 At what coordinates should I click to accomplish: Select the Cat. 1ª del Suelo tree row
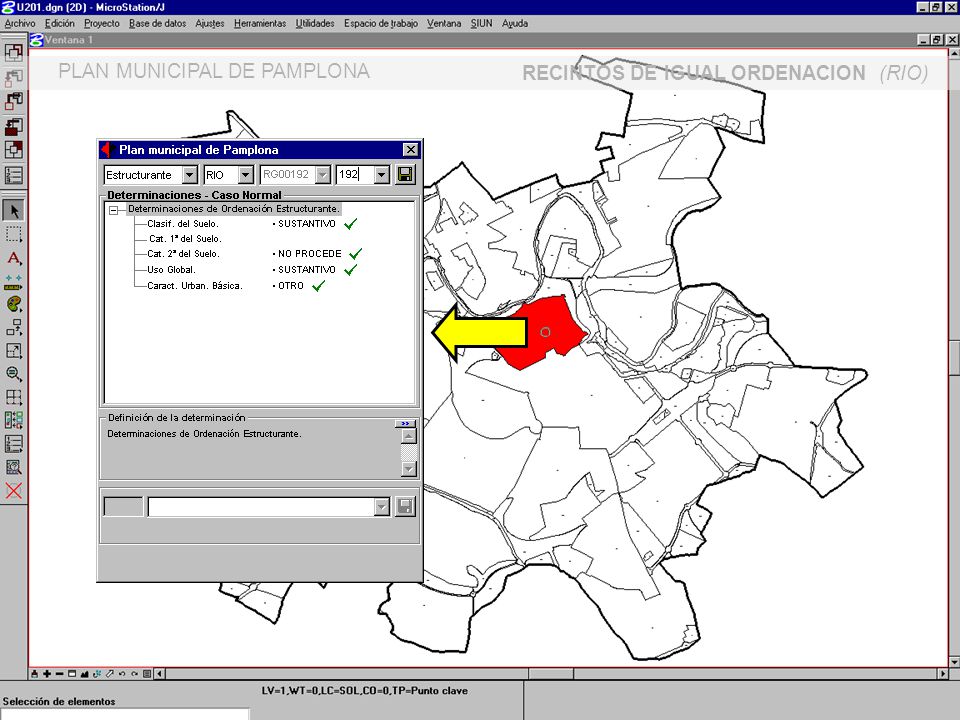tap(185, 239)
